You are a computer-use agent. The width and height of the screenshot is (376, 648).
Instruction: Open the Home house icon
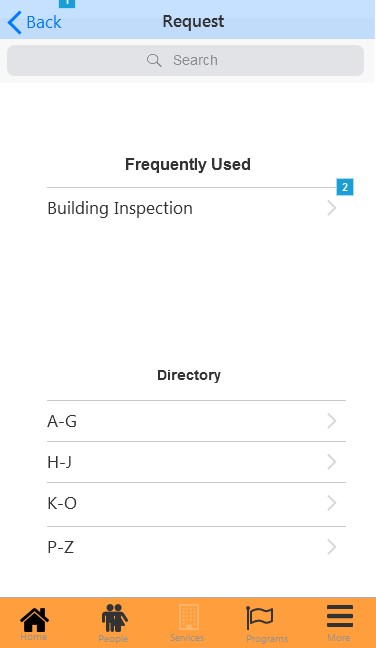pyautogui.click(x=34, y=619)
